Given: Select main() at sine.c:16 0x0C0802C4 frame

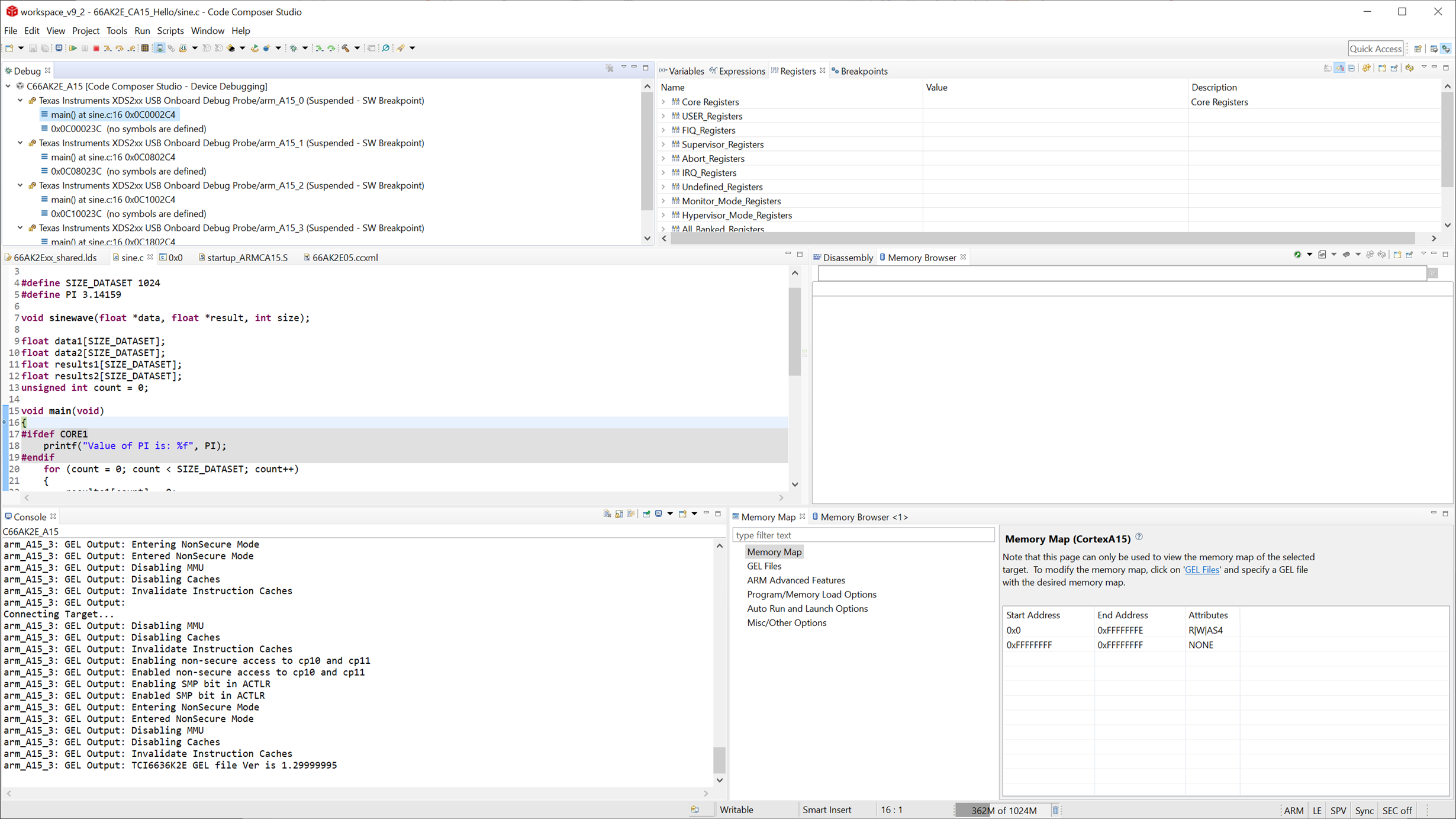Looking at the screenshot, I should [113, 158].
